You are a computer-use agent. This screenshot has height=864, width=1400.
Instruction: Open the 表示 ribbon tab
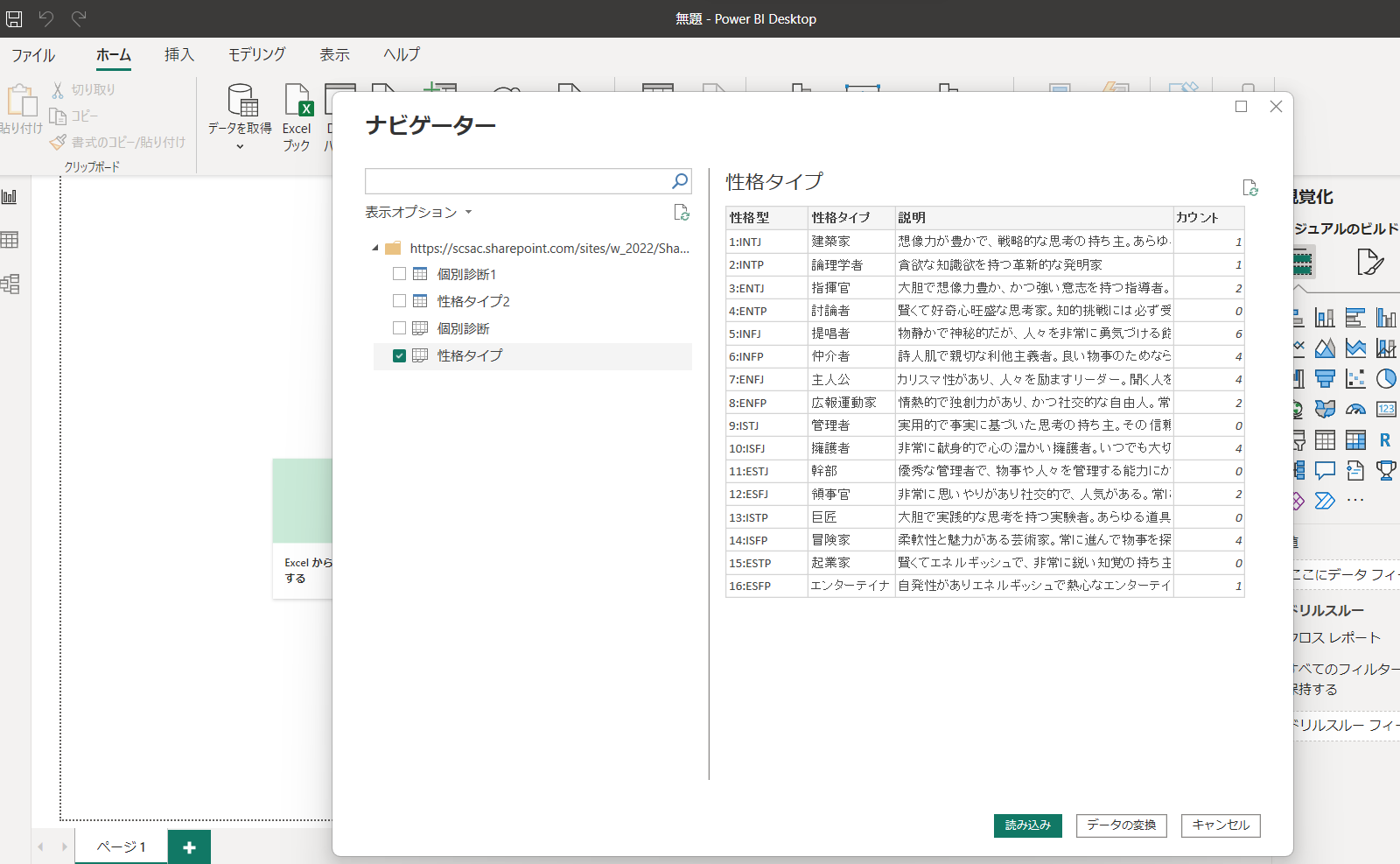click(334, 55)
